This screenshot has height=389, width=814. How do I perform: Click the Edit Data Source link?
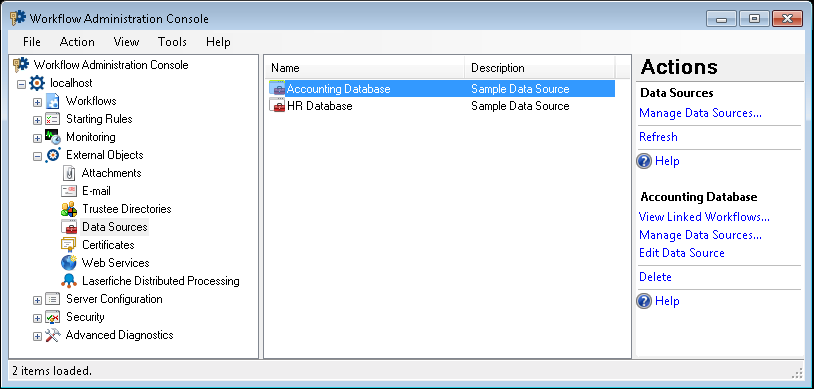pos(682,253)
